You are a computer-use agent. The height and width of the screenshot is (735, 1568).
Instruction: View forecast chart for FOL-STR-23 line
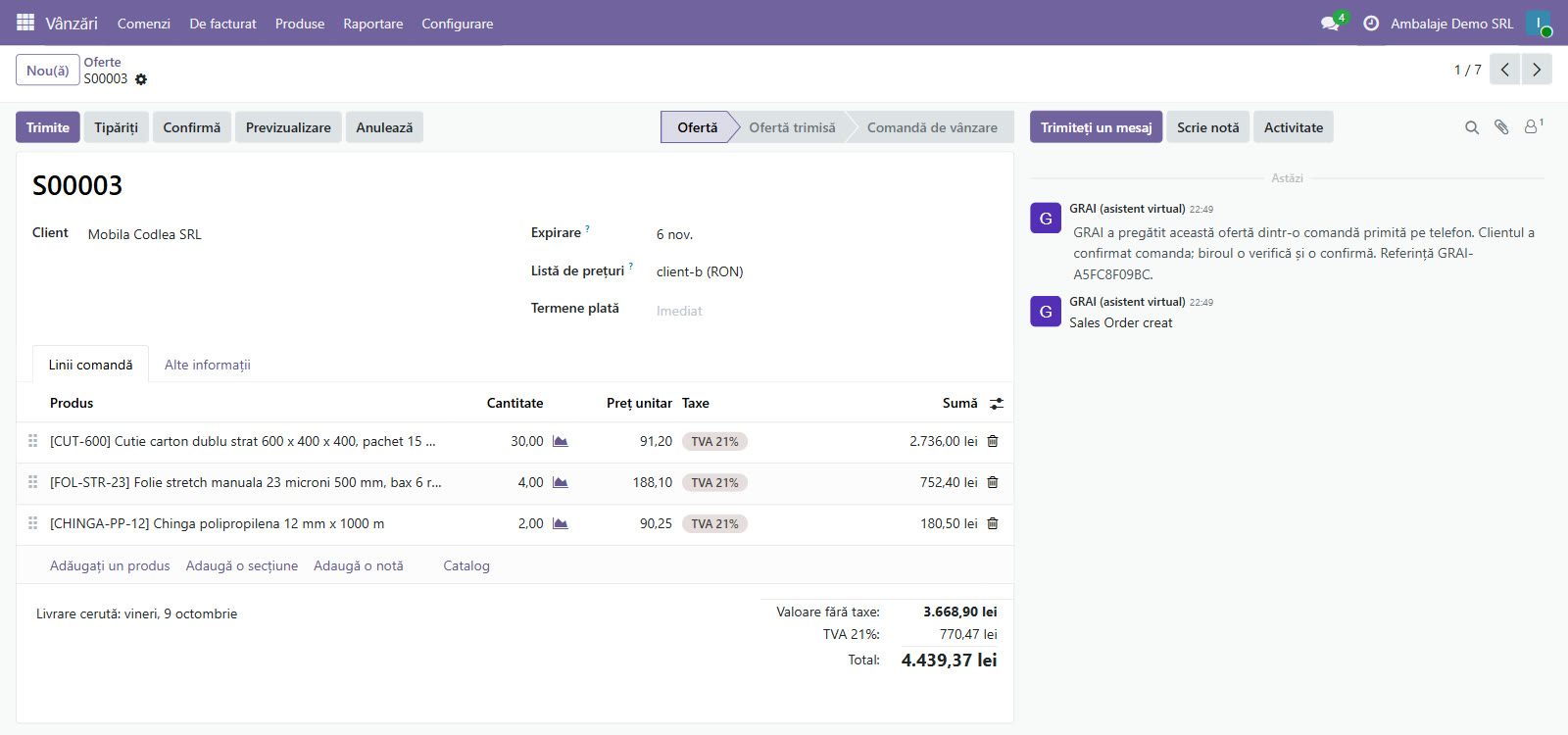[x=561, y=483]
